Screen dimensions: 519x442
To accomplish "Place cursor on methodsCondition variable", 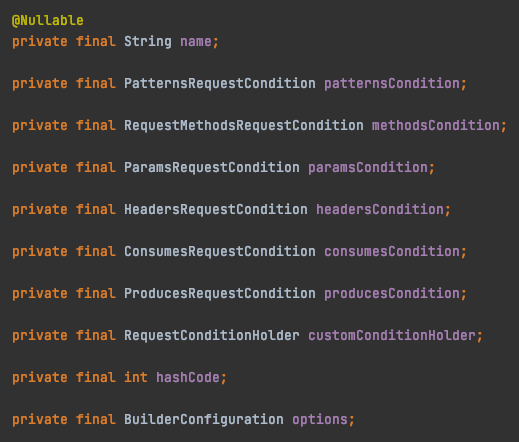I will [436, 126].
